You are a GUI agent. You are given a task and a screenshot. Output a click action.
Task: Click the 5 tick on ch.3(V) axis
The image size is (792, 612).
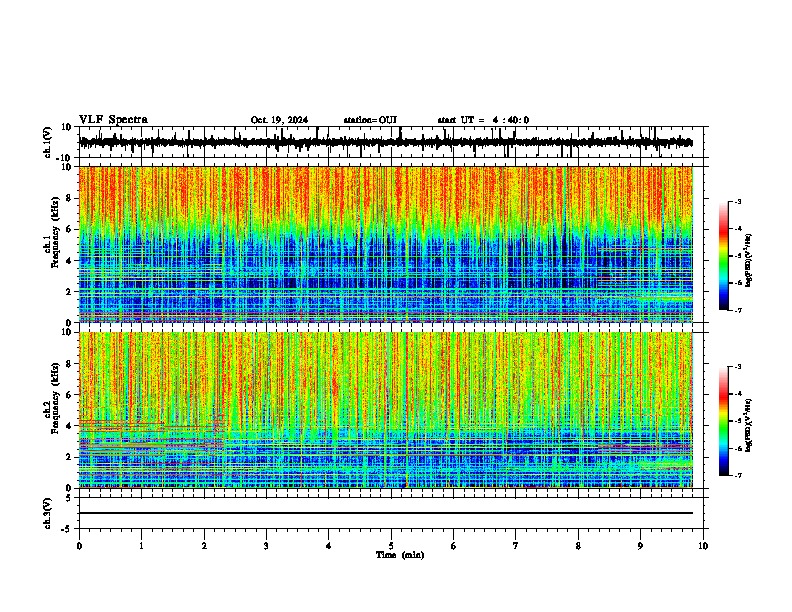point(70,498)
